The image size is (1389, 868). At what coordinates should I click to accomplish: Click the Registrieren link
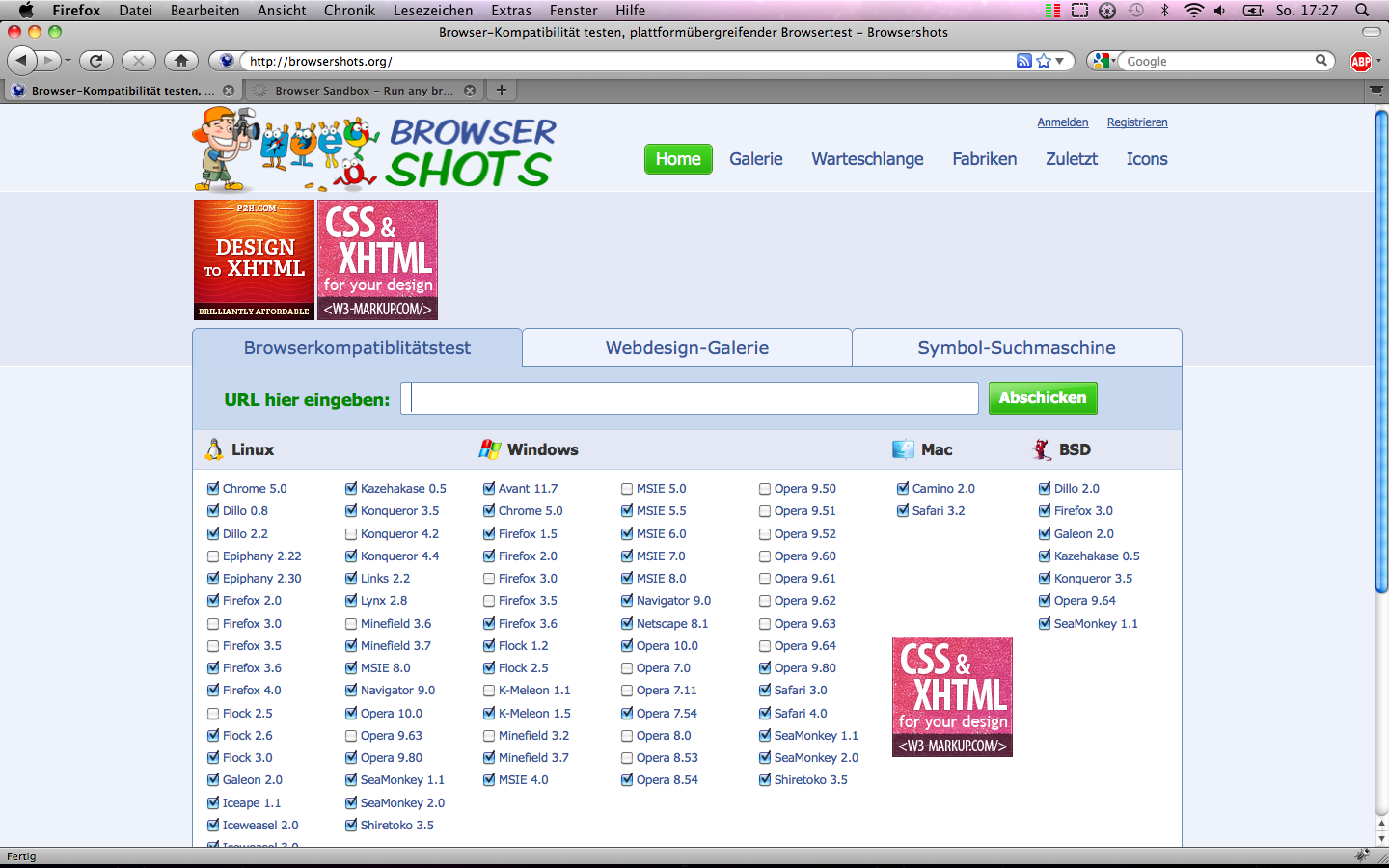tap(1137, 122)
